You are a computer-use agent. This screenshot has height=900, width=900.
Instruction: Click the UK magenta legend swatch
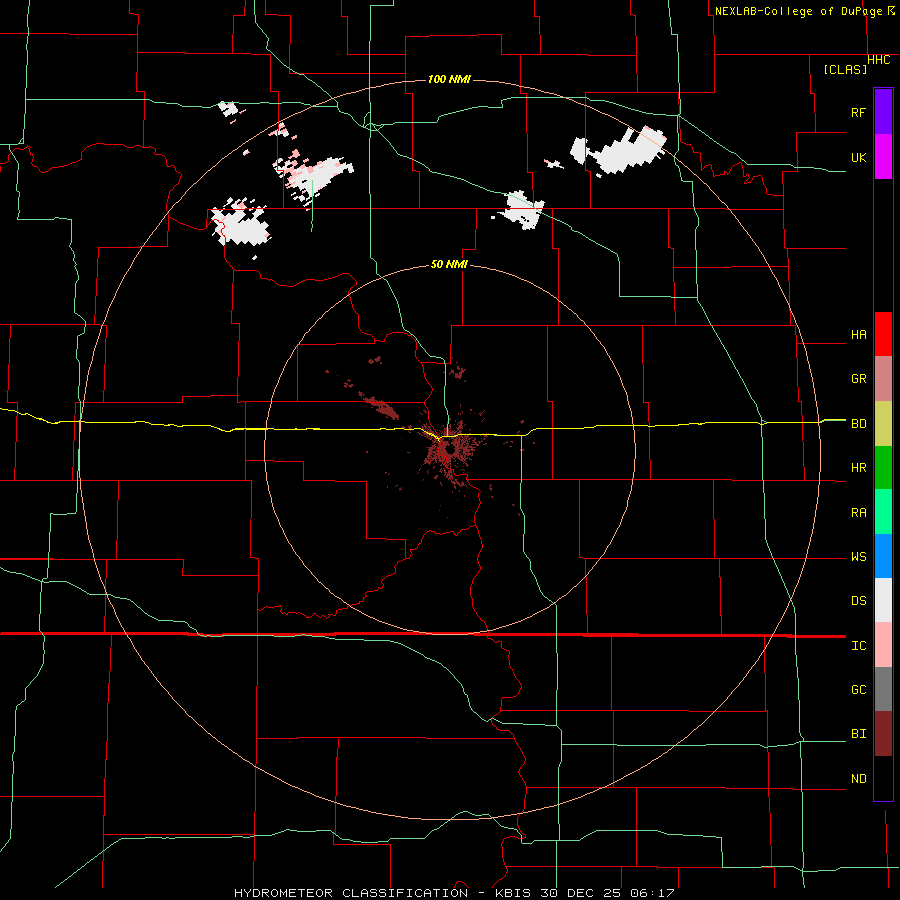point(883,157)
